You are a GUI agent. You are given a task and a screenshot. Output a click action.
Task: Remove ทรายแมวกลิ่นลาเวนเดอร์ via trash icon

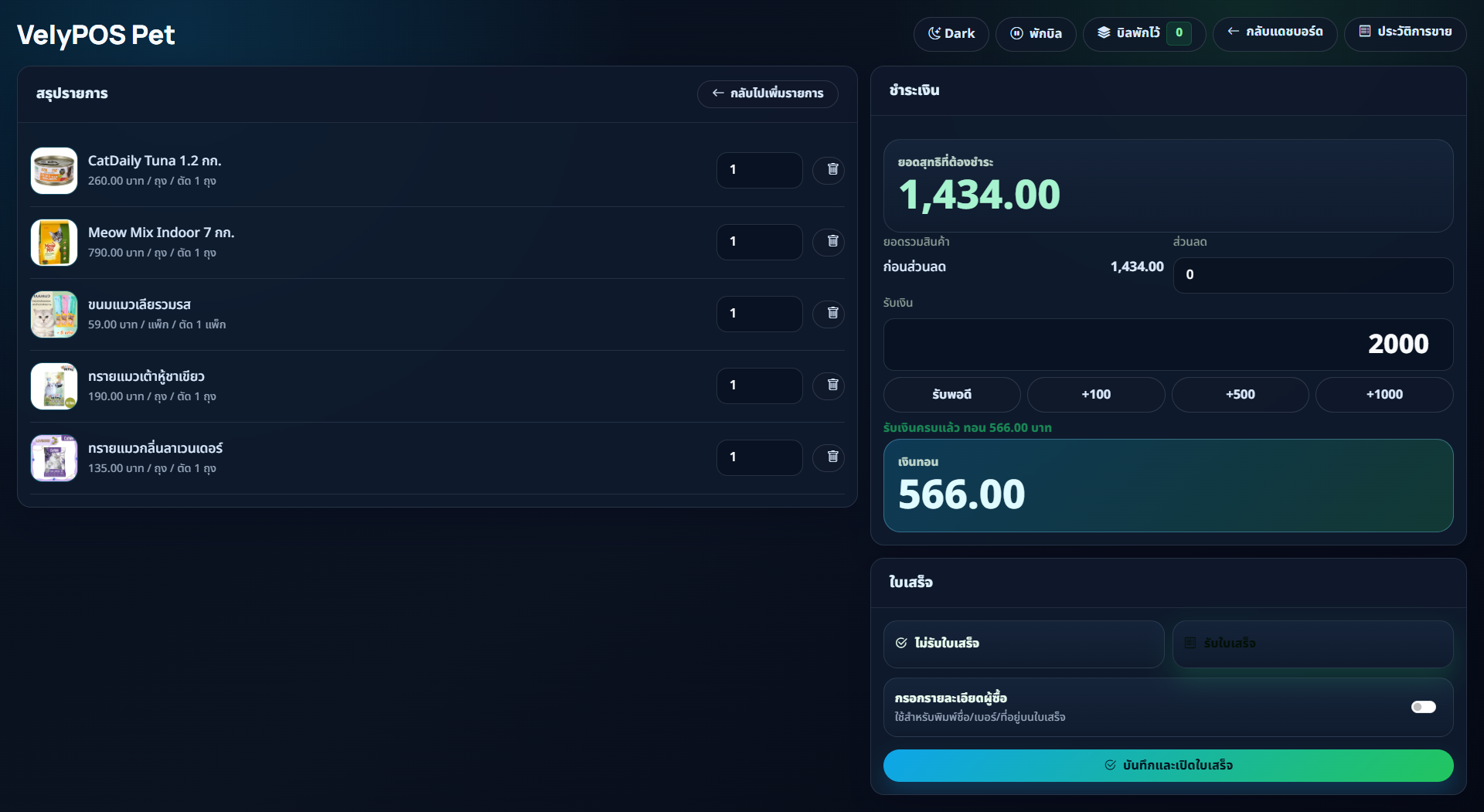coord(832,457)
